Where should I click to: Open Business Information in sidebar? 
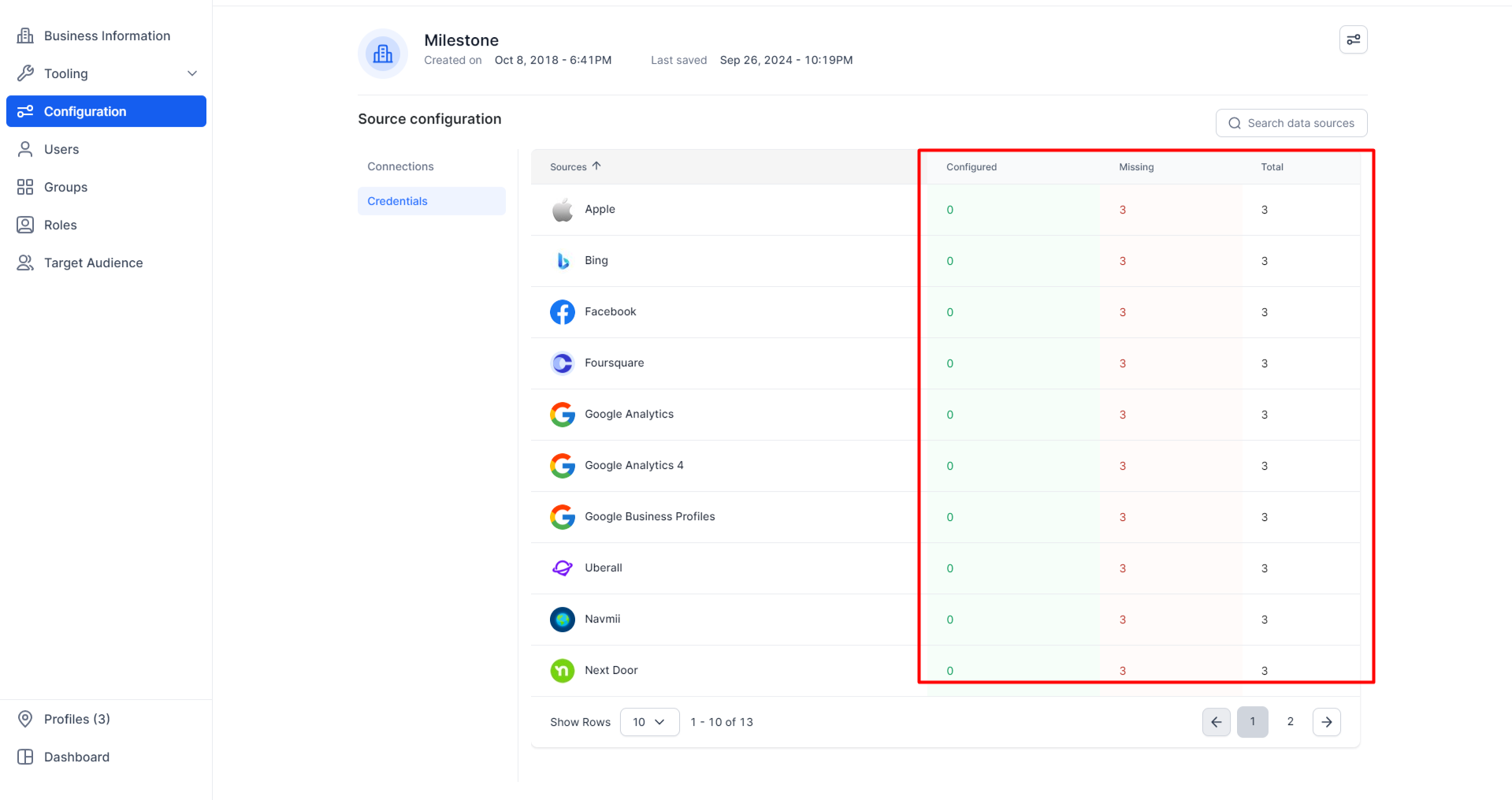pos(106,35)
